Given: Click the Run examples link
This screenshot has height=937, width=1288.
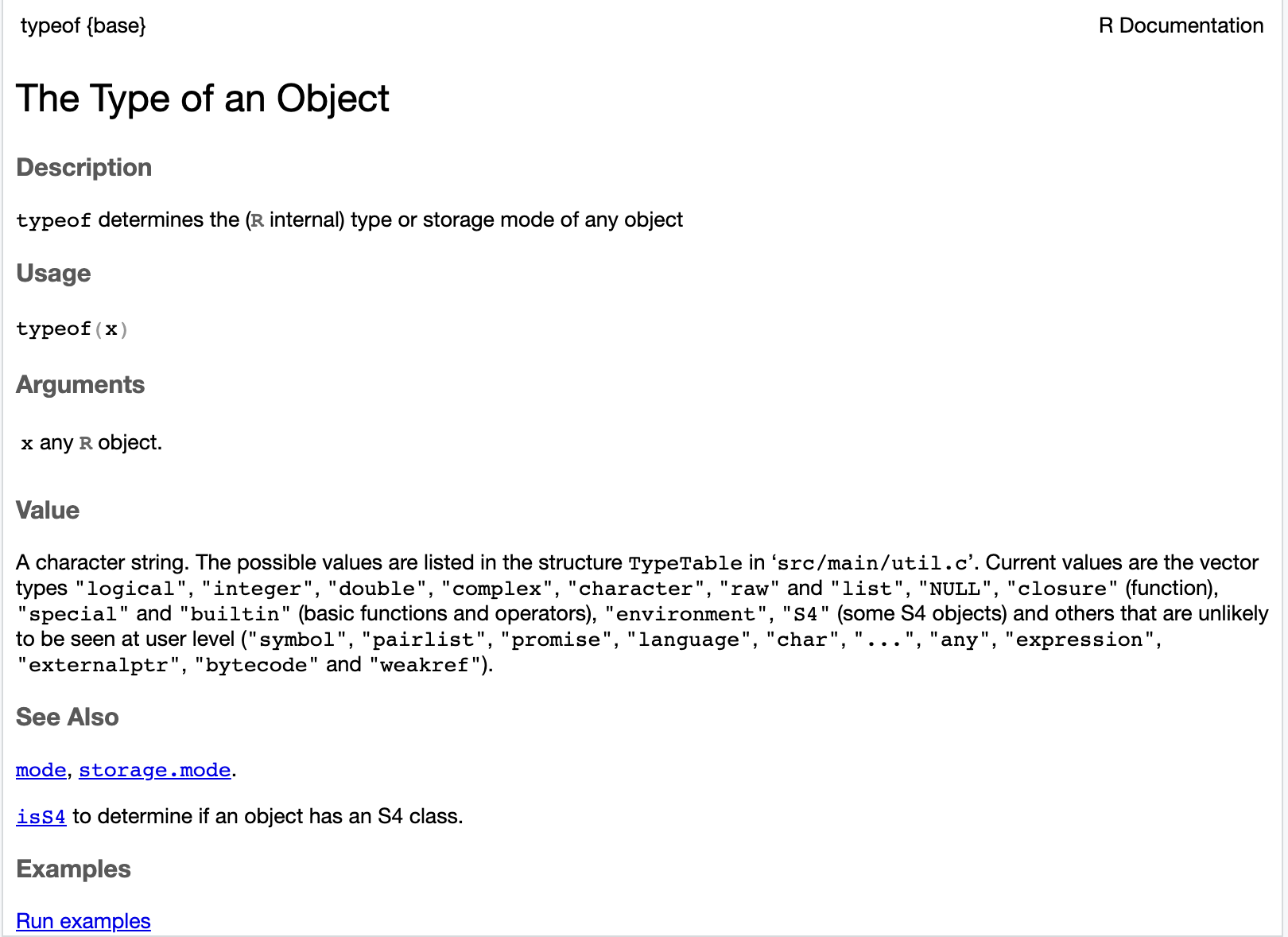Looking at the screenshot, I should coord(83,921).
